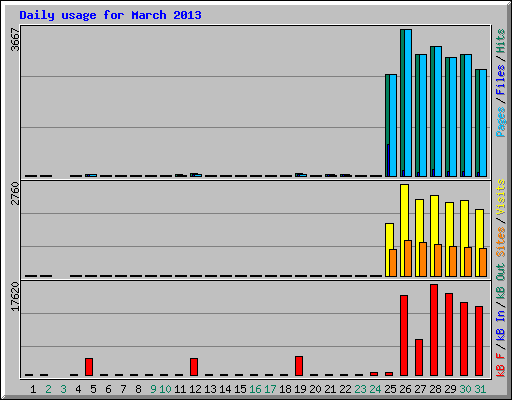The image size is (512, 400).
Task: Select day label 27 on the axis
Action: pos(420,389)
